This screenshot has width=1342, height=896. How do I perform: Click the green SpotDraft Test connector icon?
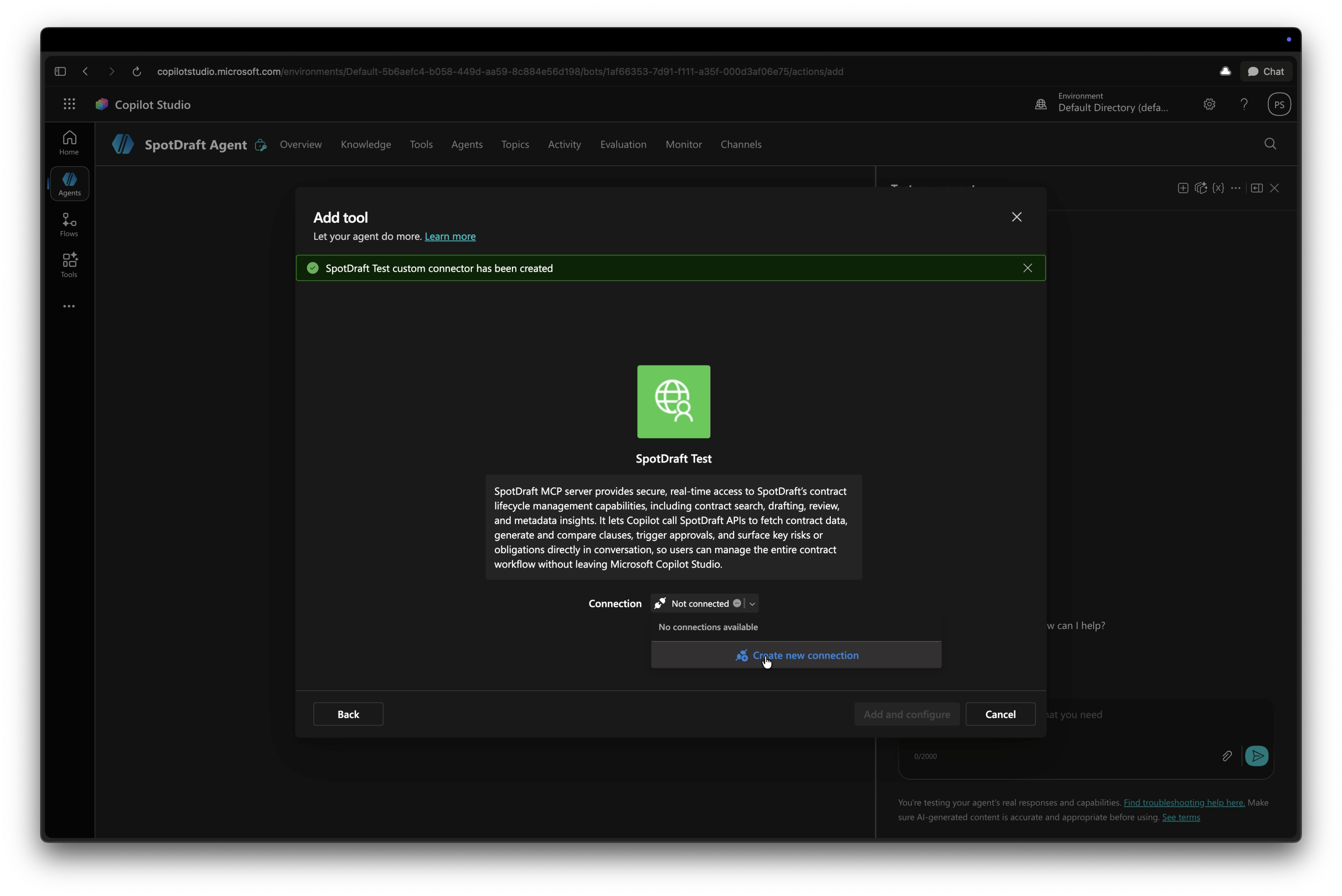click(673, 402)
